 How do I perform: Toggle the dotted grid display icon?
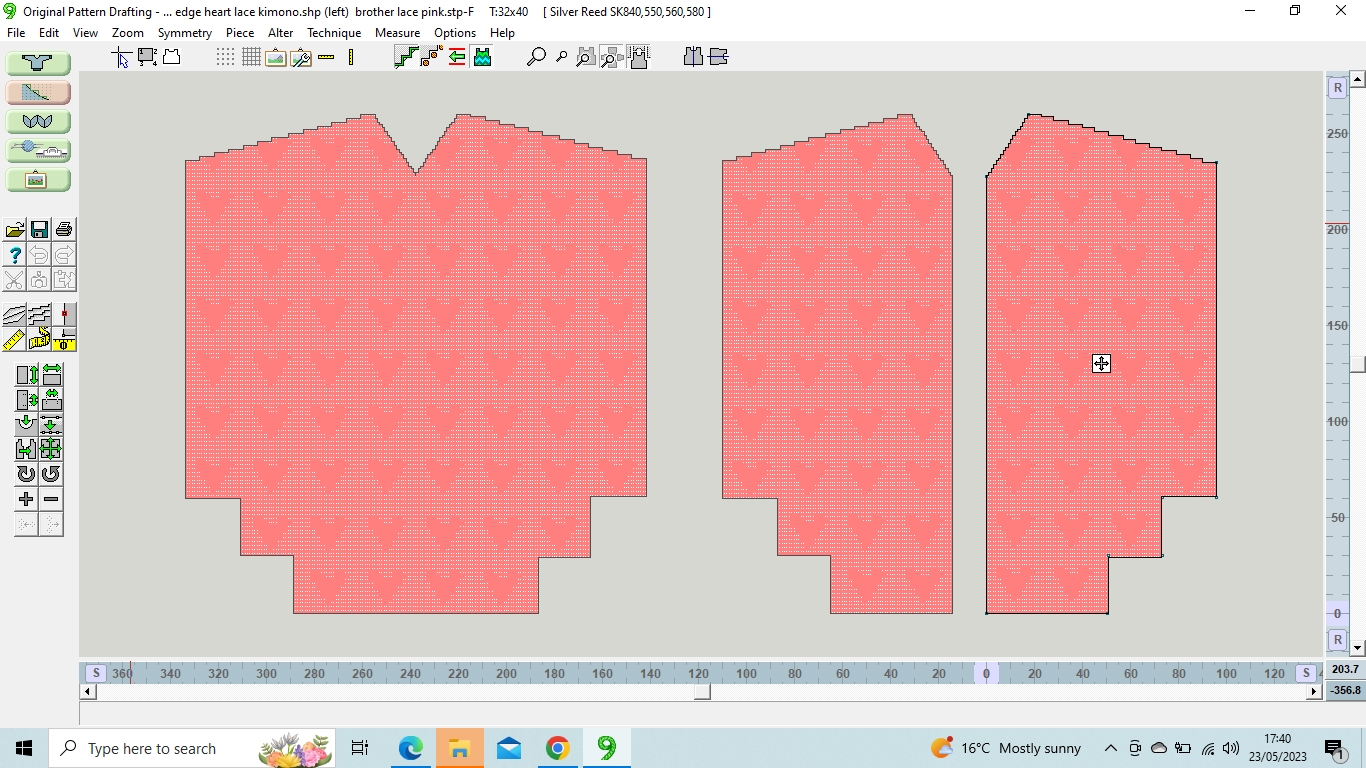[x=226, y=57]
